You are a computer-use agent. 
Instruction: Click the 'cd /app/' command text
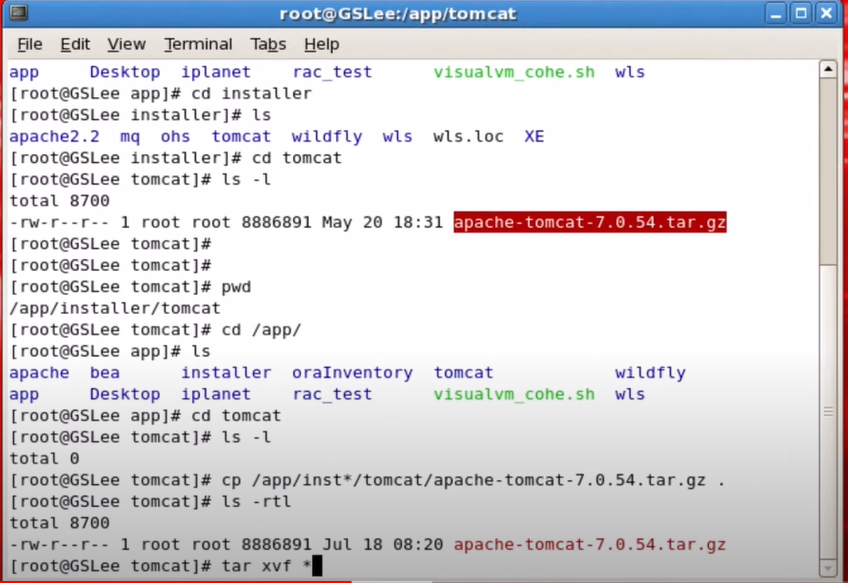(x=261, y=330)
